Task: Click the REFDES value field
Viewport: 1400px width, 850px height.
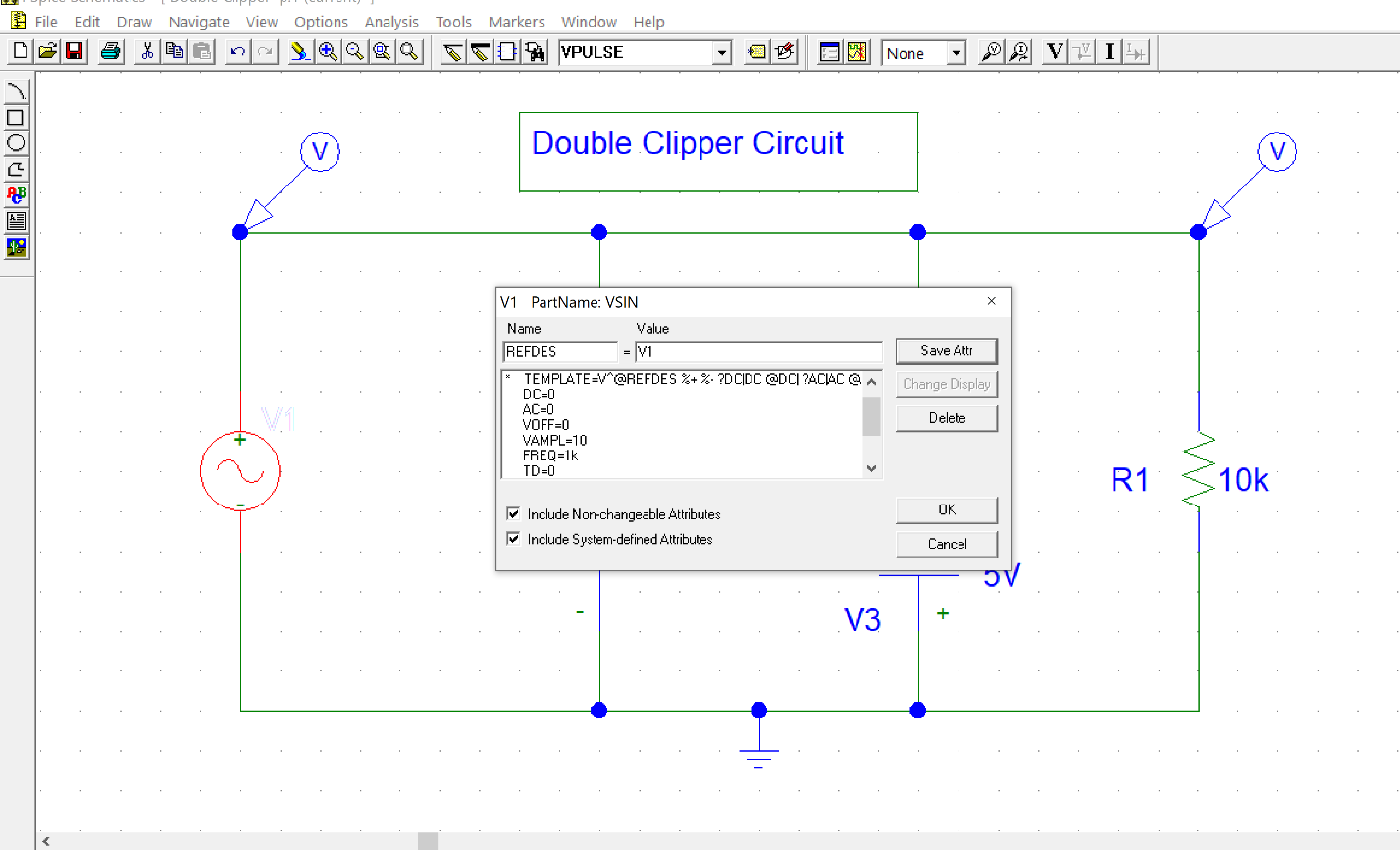Action: (758, 351)
